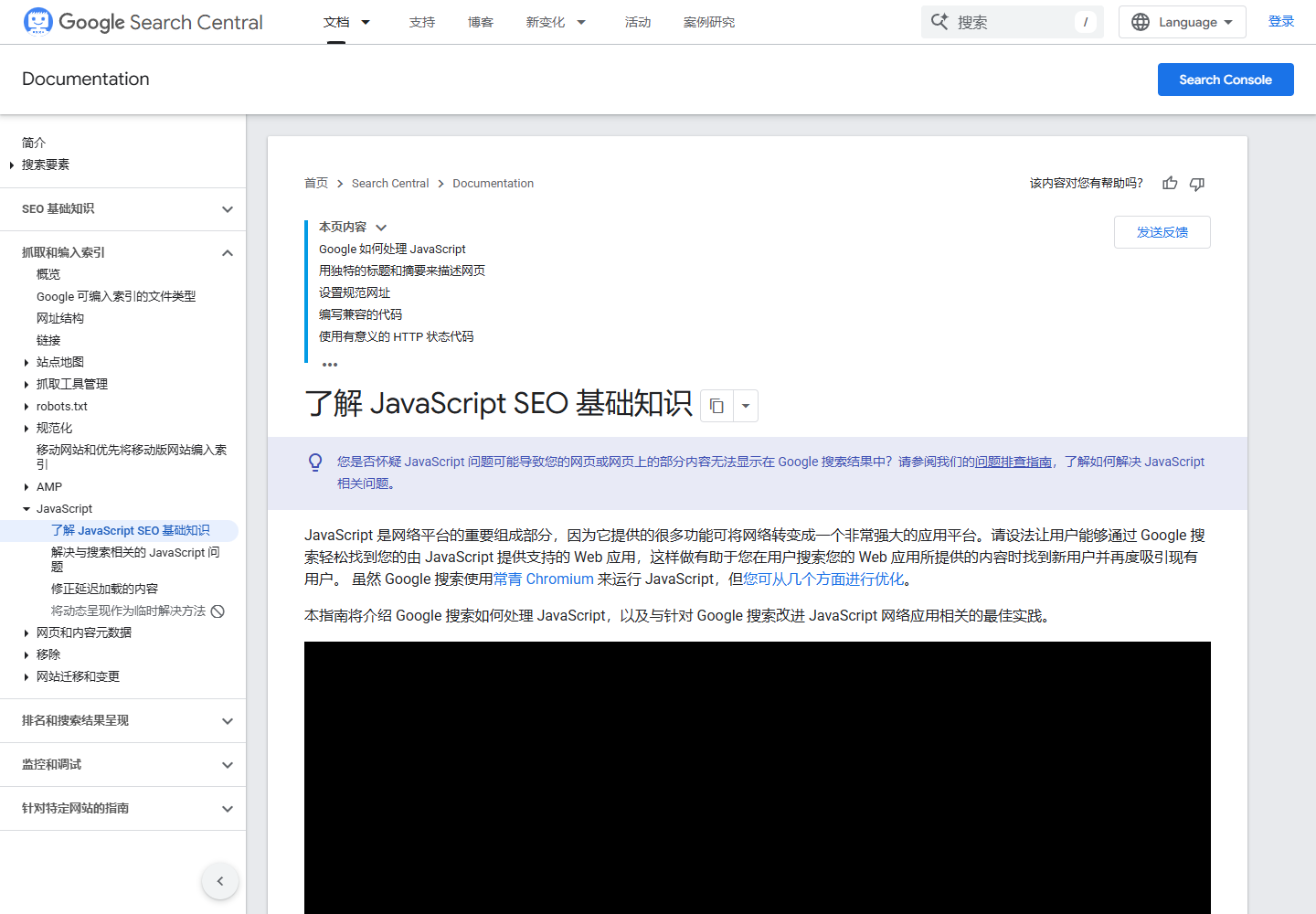1316x914 pixels.
Task: Open the 常青 Chromium link
Action: tap(544, 579)
